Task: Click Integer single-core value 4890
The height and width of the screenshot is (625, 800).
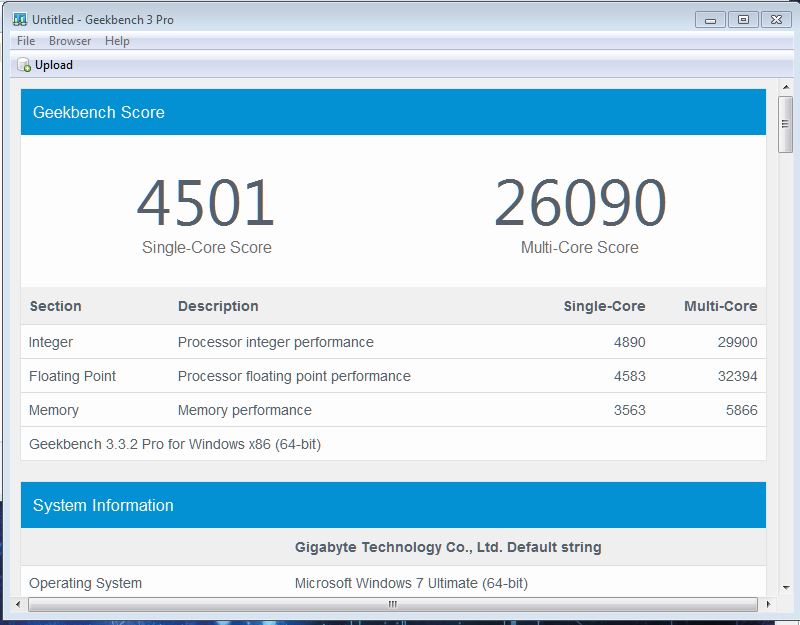Action: coord(630,342)
